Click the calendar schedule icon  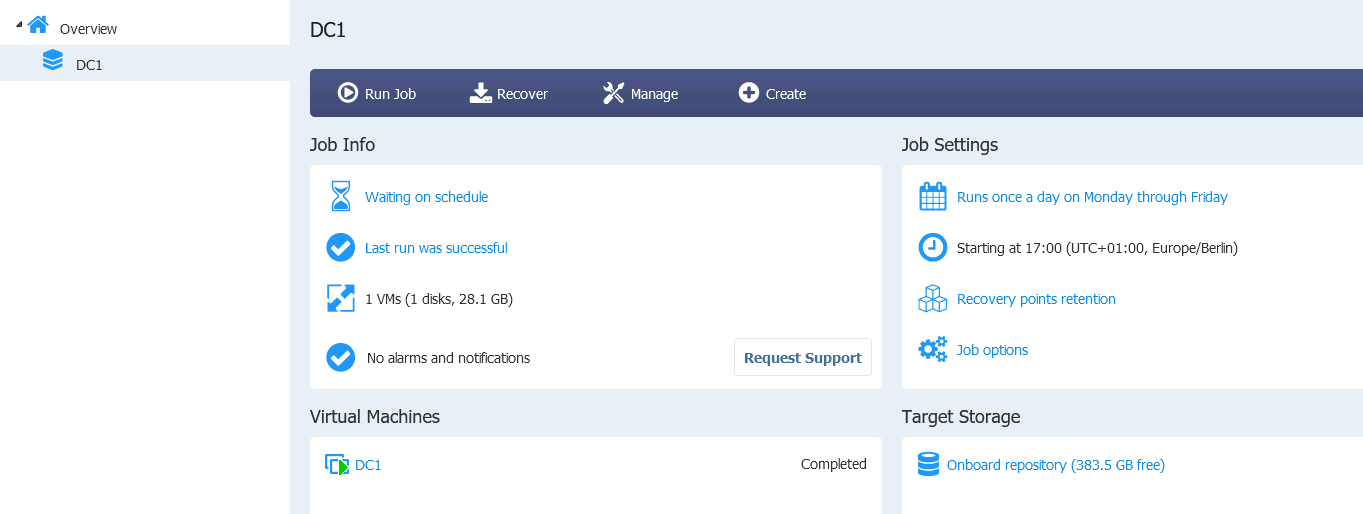point(933,196)
